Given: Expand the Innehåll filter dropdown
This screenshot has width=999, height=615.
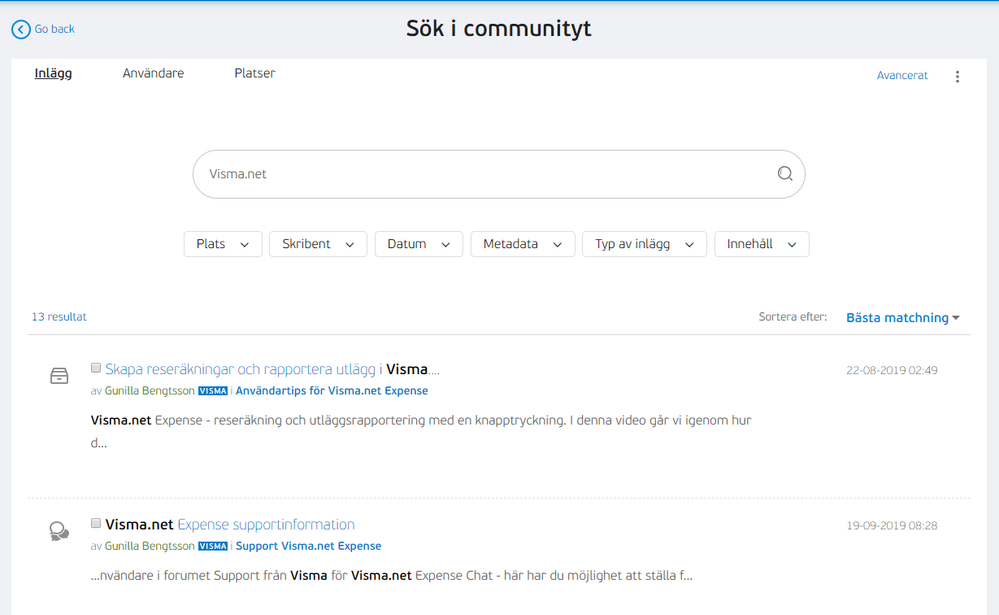Looking at the screenshot, I should (x=761, y=244).
